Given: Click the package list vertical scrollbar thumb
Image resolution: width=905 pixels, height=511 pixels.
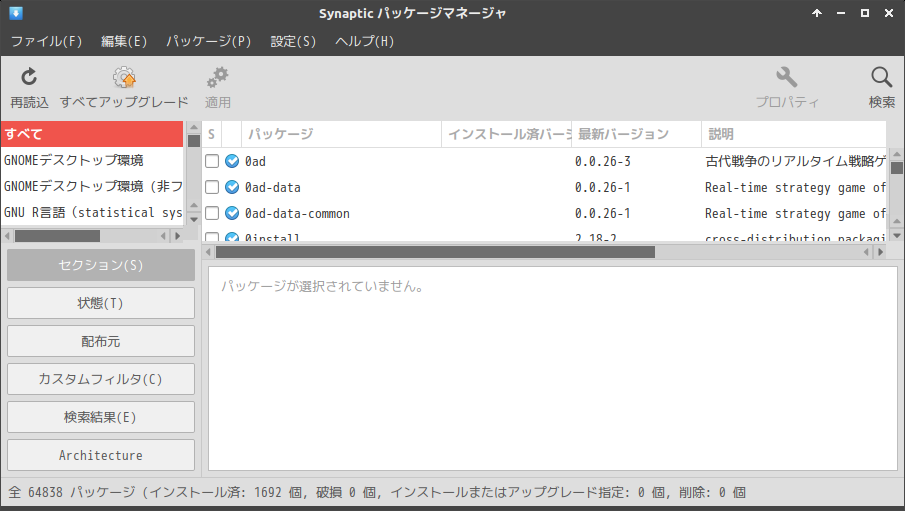Looking at the screenshot, I should tap(896, 168).
